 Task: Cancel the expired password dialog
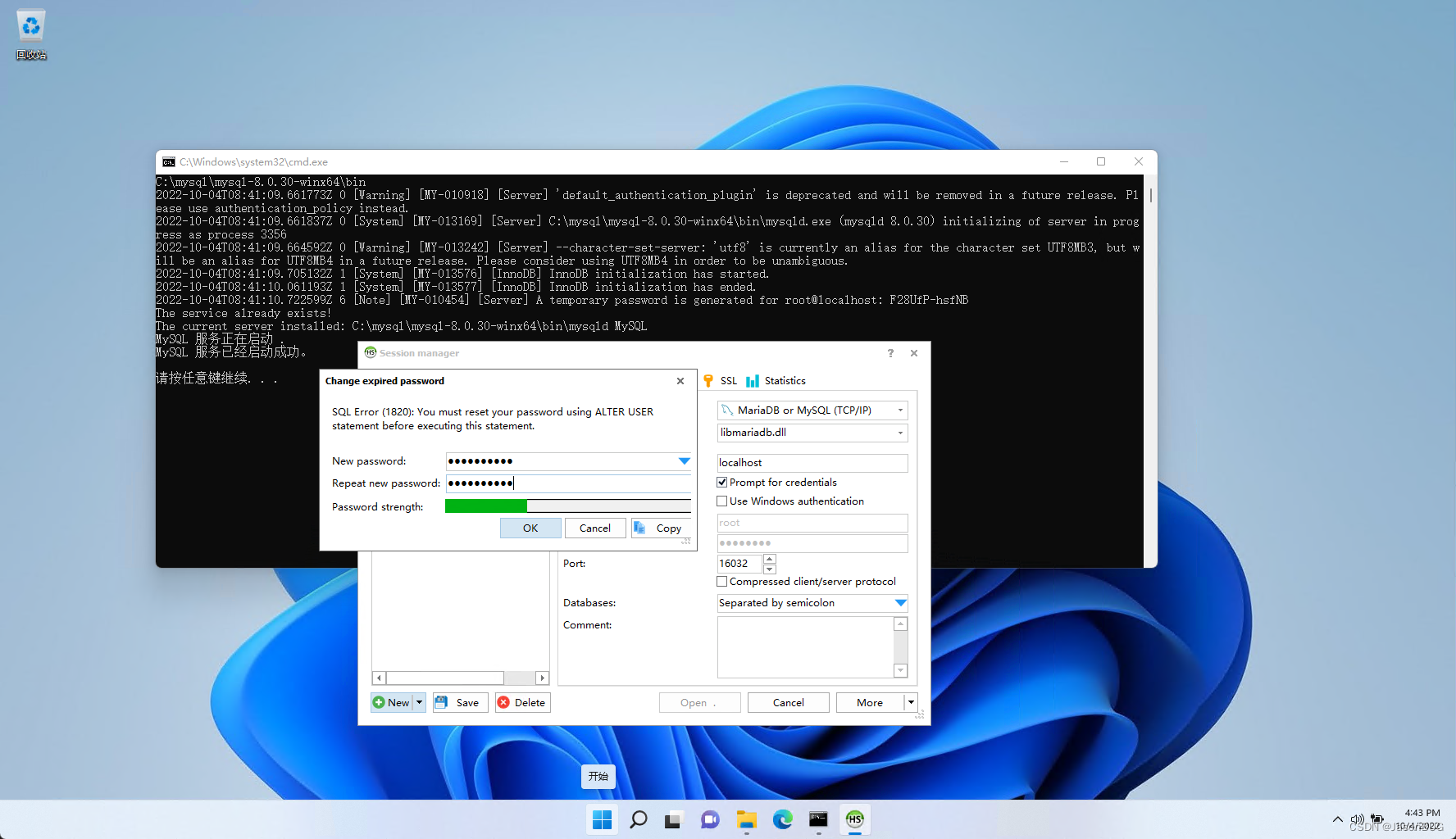[595, 528]
